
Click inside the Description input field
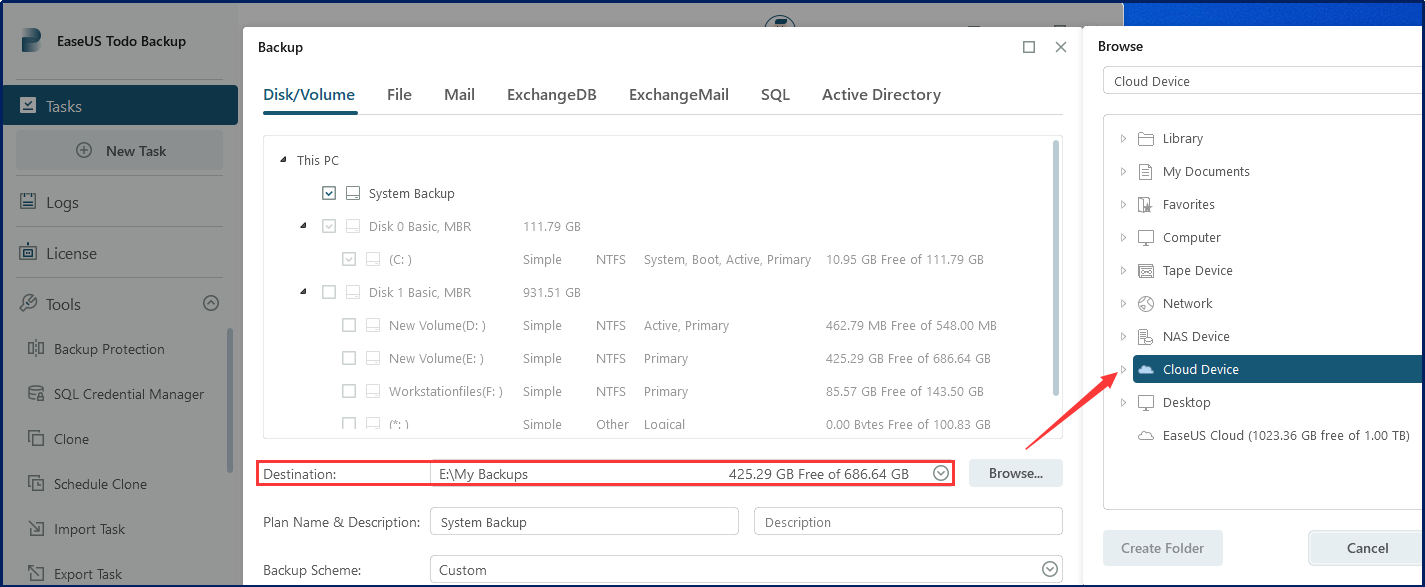pos(907,521)
